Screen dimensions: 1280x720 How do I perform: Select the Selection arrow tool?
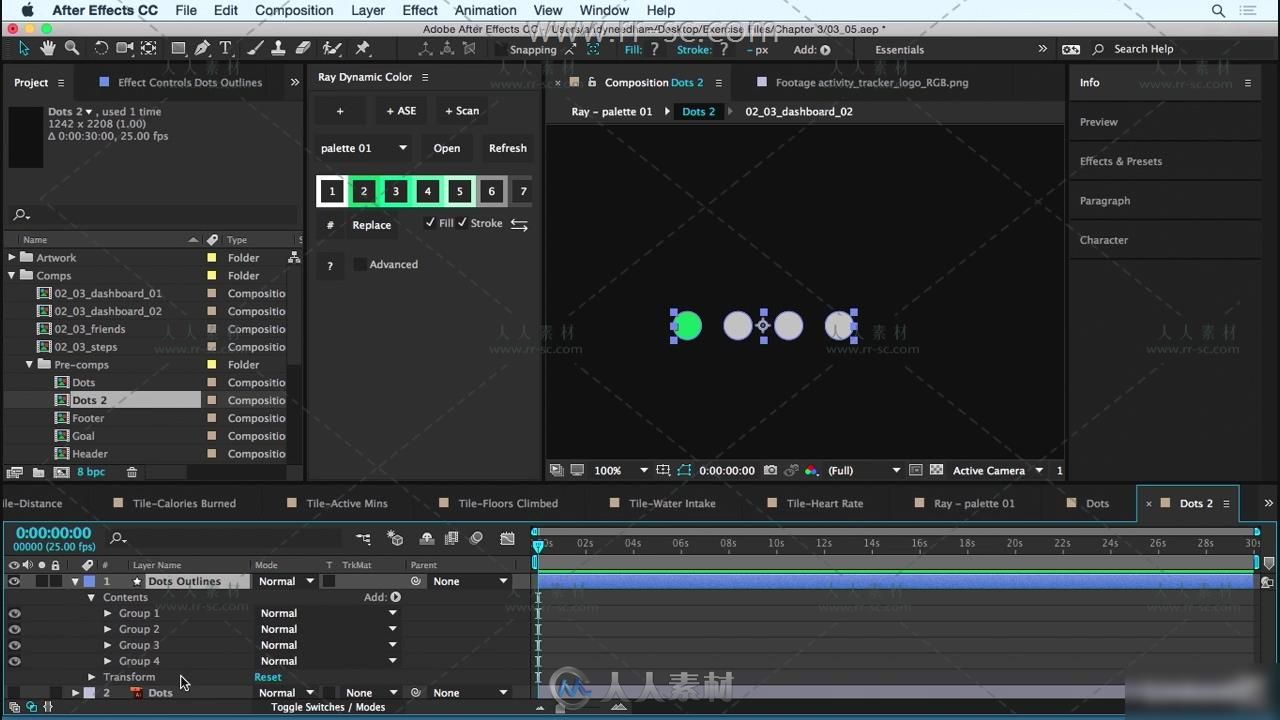click(24, 48)
